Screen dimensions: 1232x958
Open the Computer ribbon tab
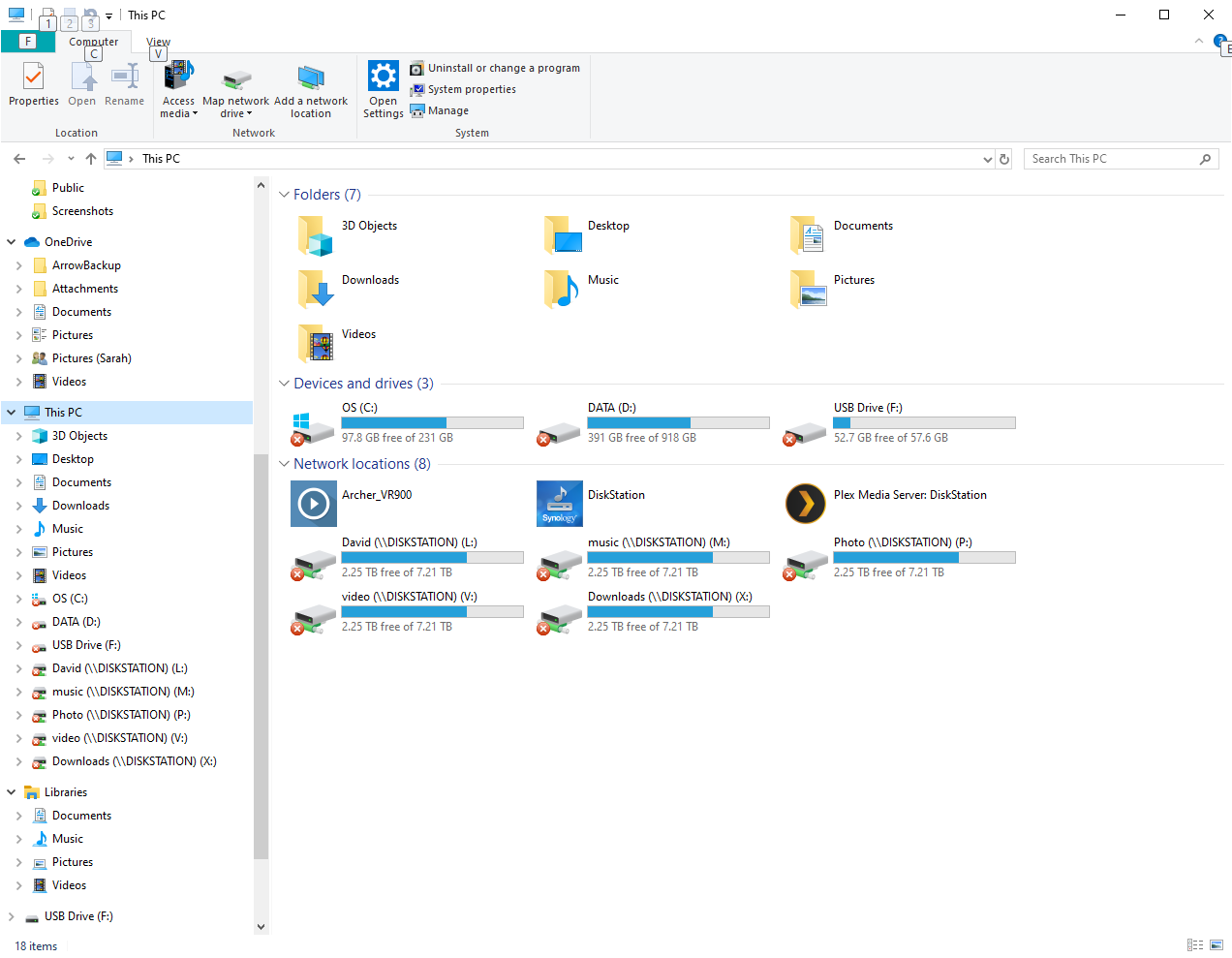(93, 41)
